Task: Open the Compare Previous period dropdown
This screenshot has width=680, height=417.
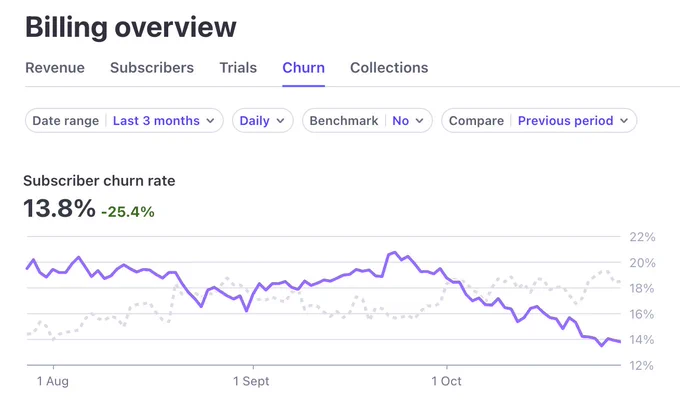Action: click(x=539, y=121)
